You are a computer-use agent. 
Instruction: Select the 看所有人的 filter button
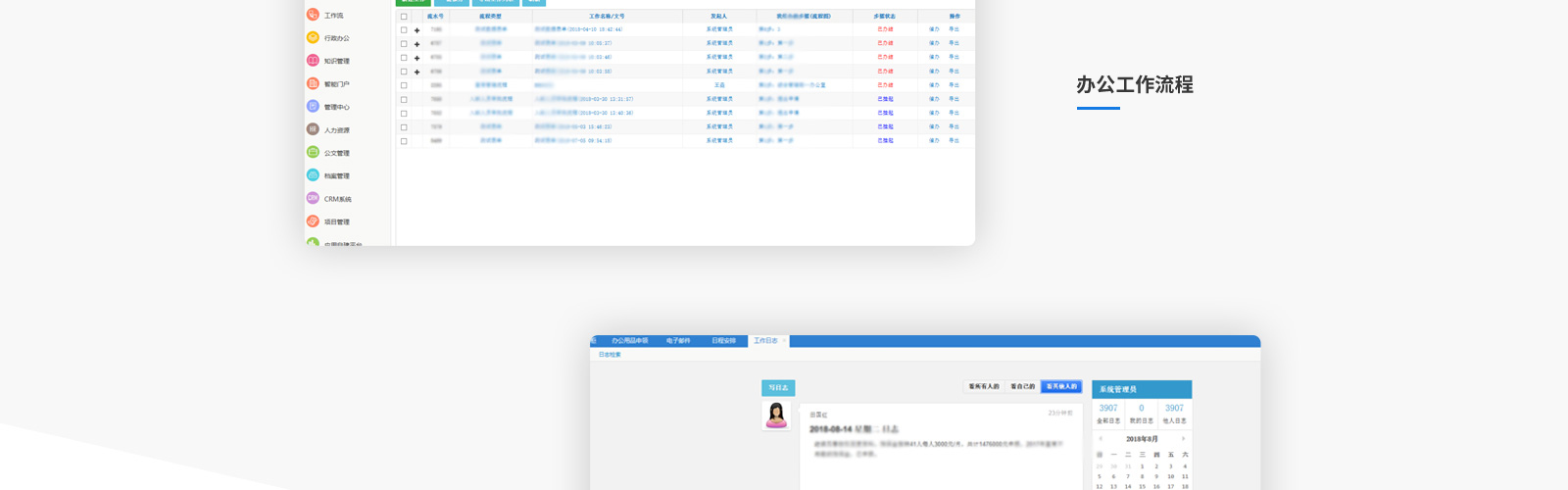[984, 387]
